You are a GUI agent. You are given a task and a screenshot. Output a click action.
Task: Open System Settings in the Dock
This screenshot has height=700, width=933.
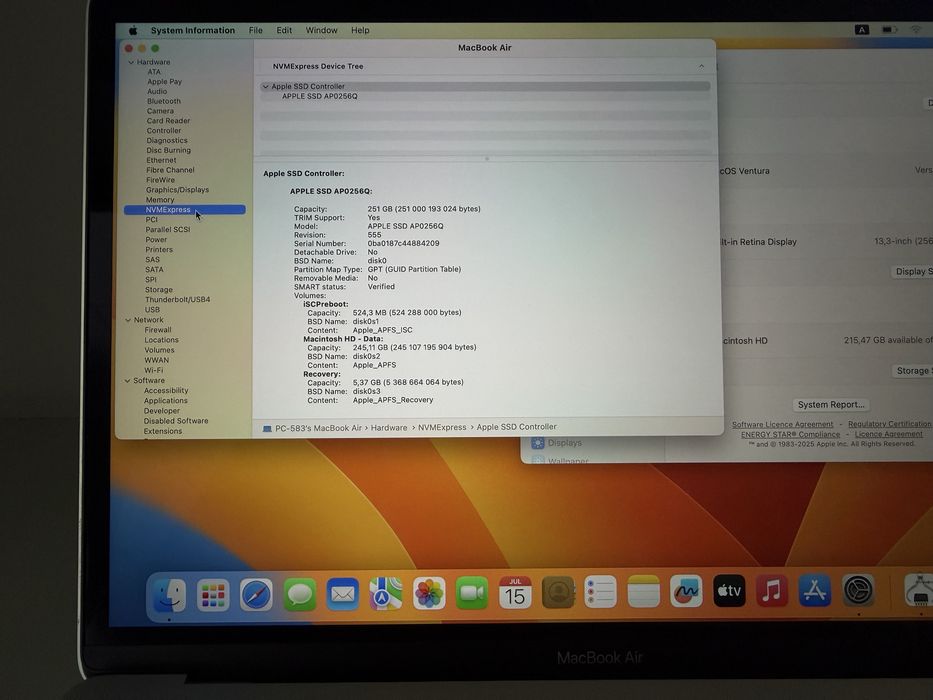pyautogui.click(x=858, y=591)
